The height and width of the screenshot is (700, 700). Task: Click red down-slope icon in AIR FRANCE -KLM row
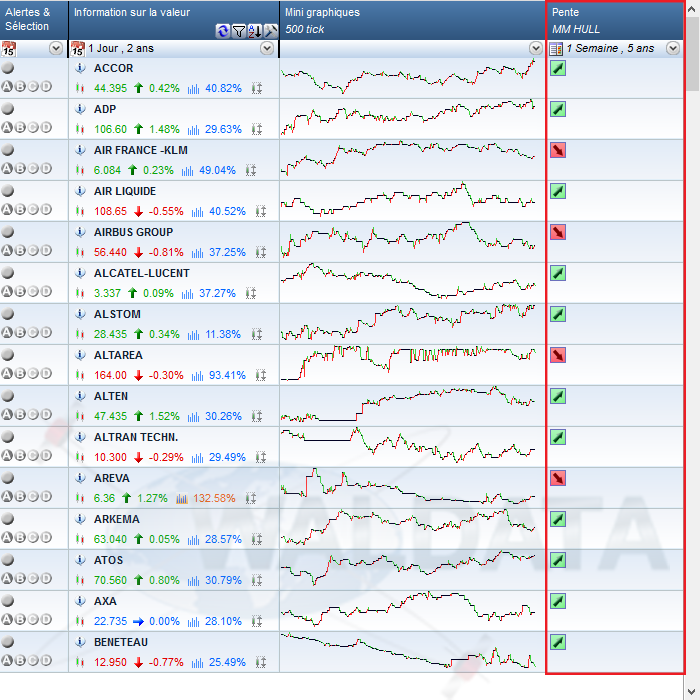pos(558,150)
